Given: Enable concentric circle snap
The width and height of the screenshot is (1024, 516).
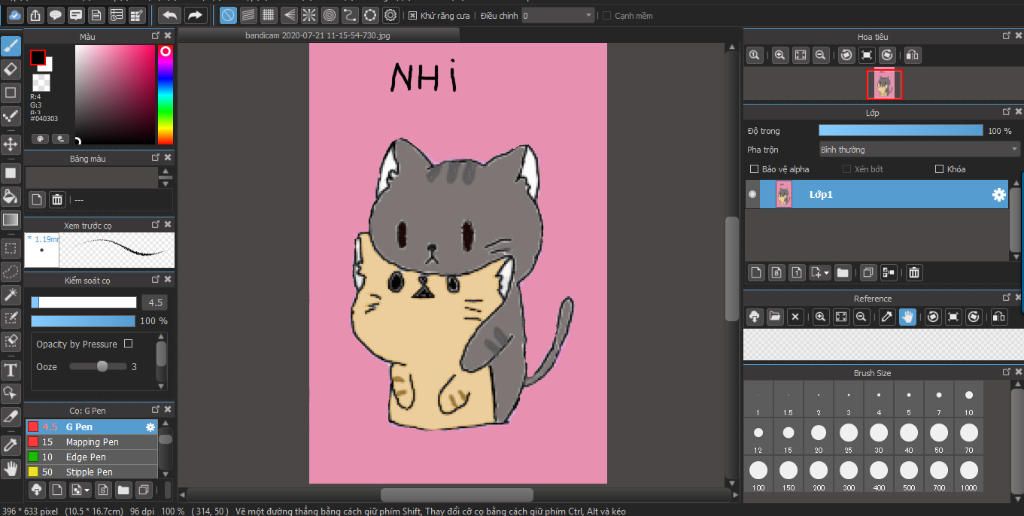Looking at the screenshot, I should pyautogui.click(x=330, y=14).
